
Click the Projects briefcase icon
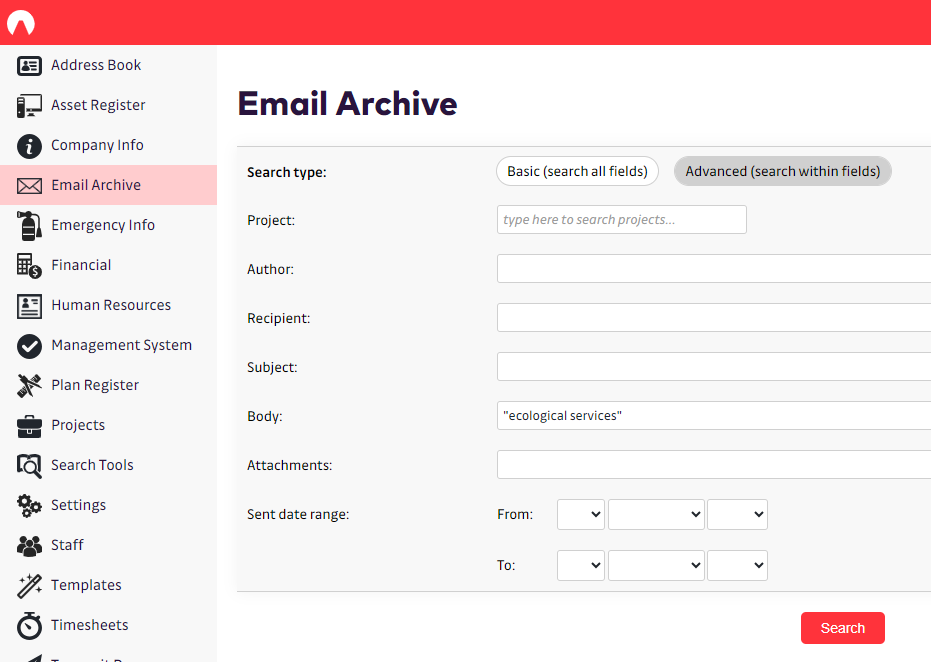29,425
